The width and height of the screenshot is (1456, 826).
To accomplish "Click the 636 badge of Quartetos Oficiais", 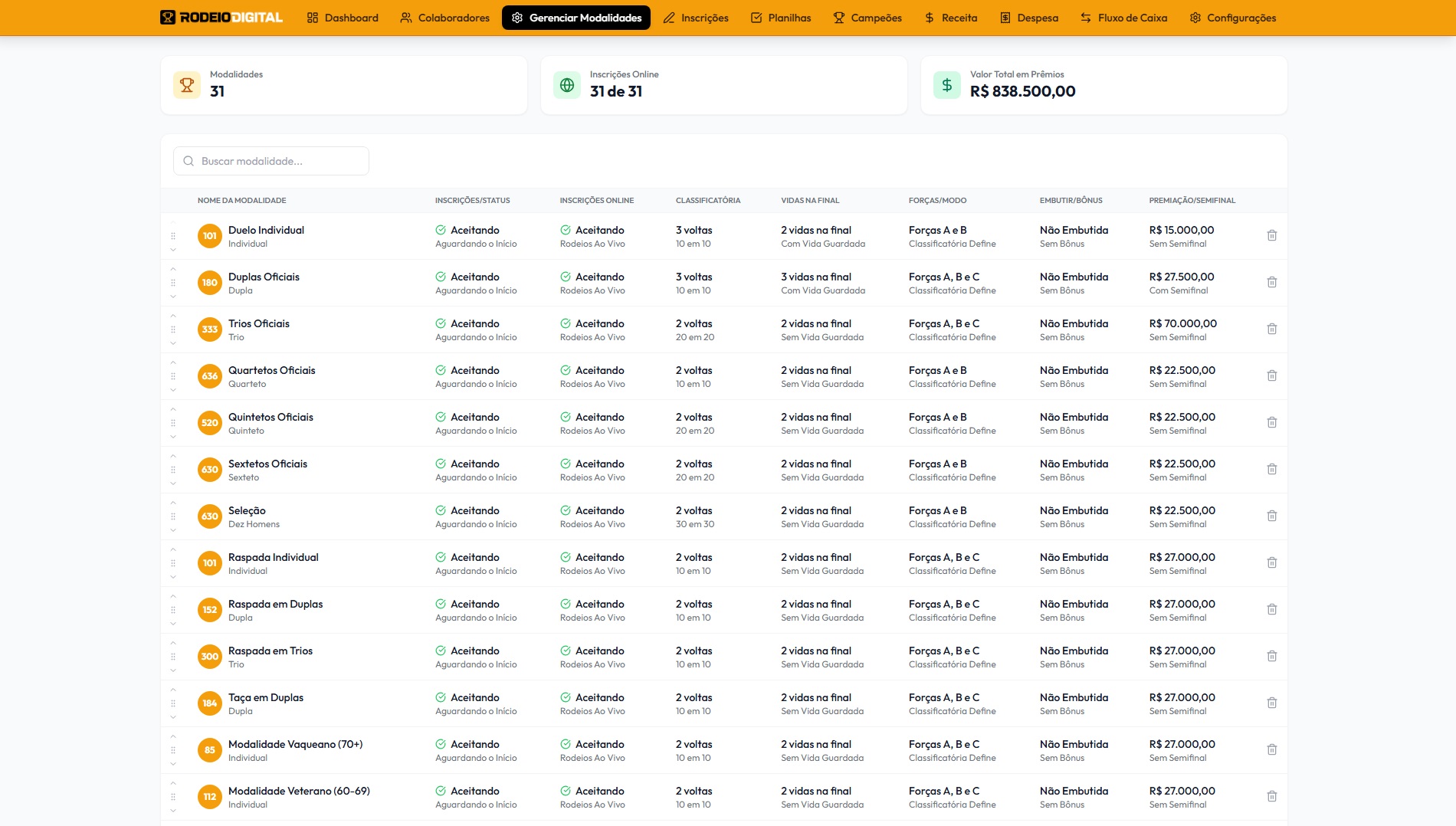I will coord(210,376).
